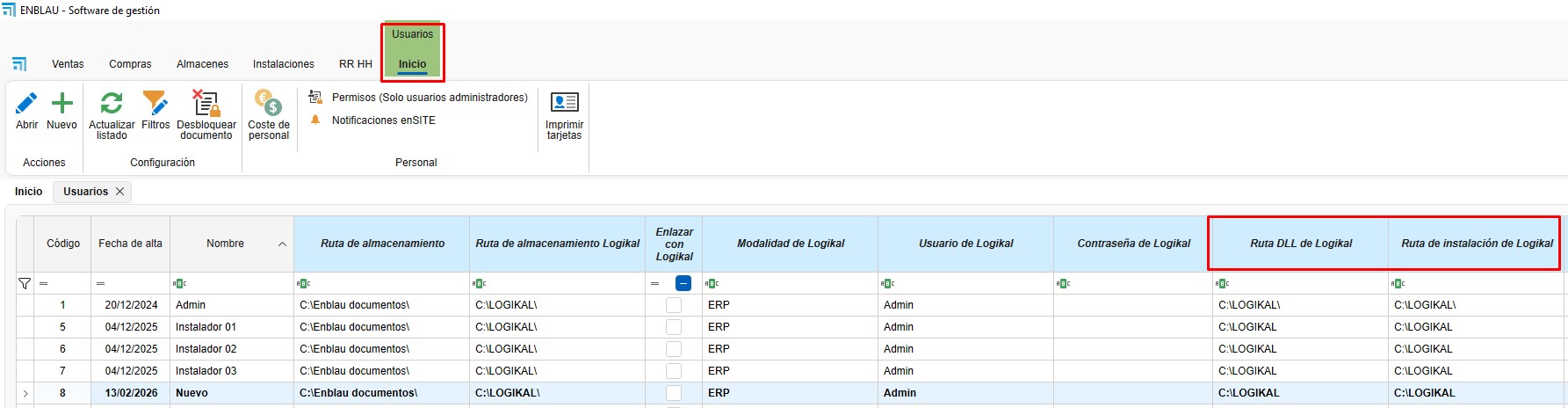
Task: Close the Usuarios tab
Action: click(x=120, y=192)
